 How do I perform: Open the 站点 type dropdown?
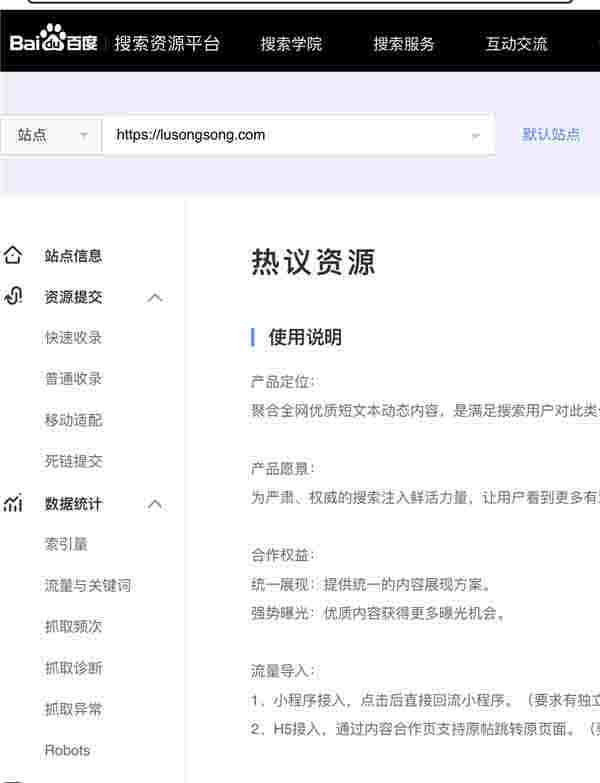pyautogui.click(x=51, y=135)
